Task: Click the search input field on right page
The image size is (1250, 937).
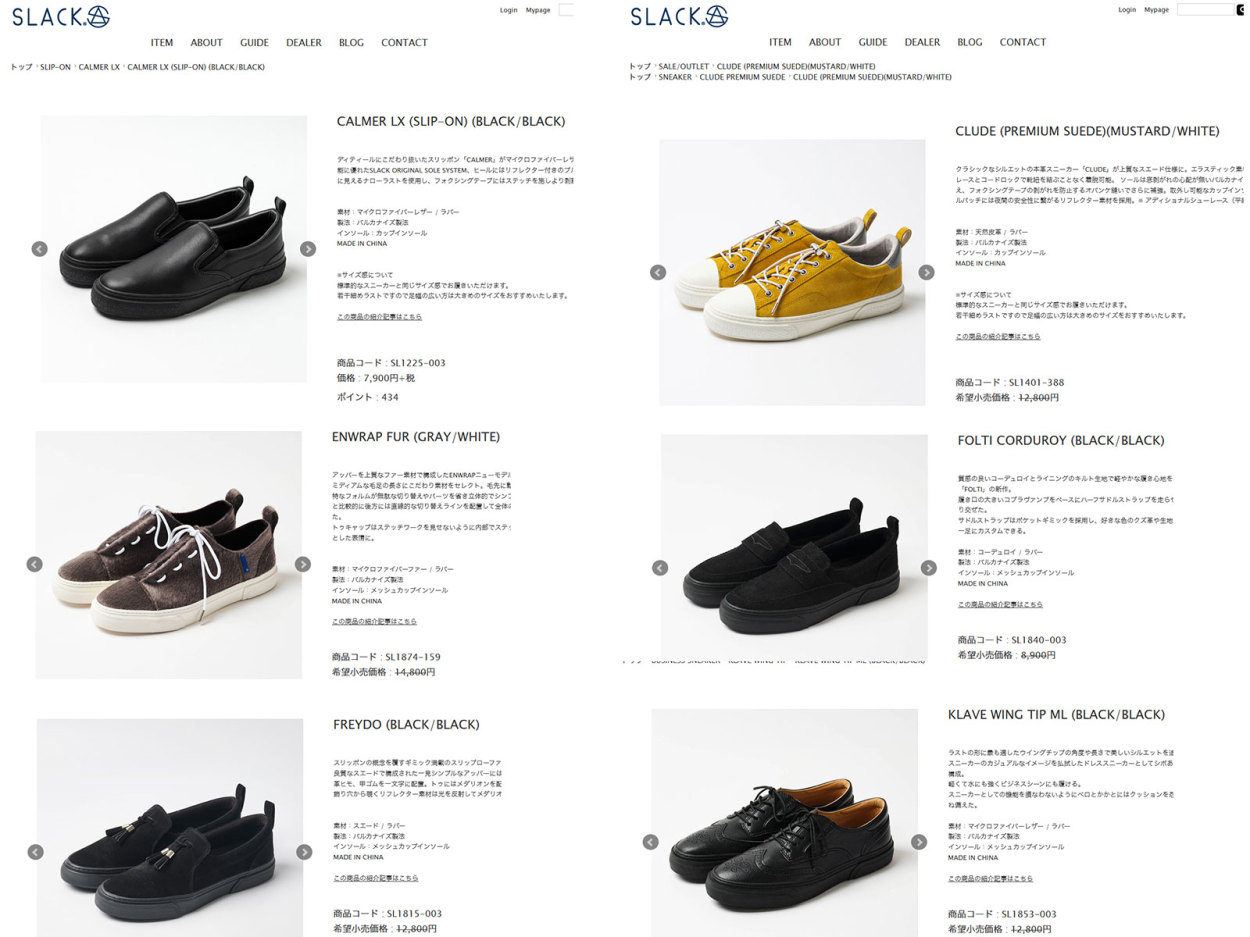Action: click(1206, 10)
